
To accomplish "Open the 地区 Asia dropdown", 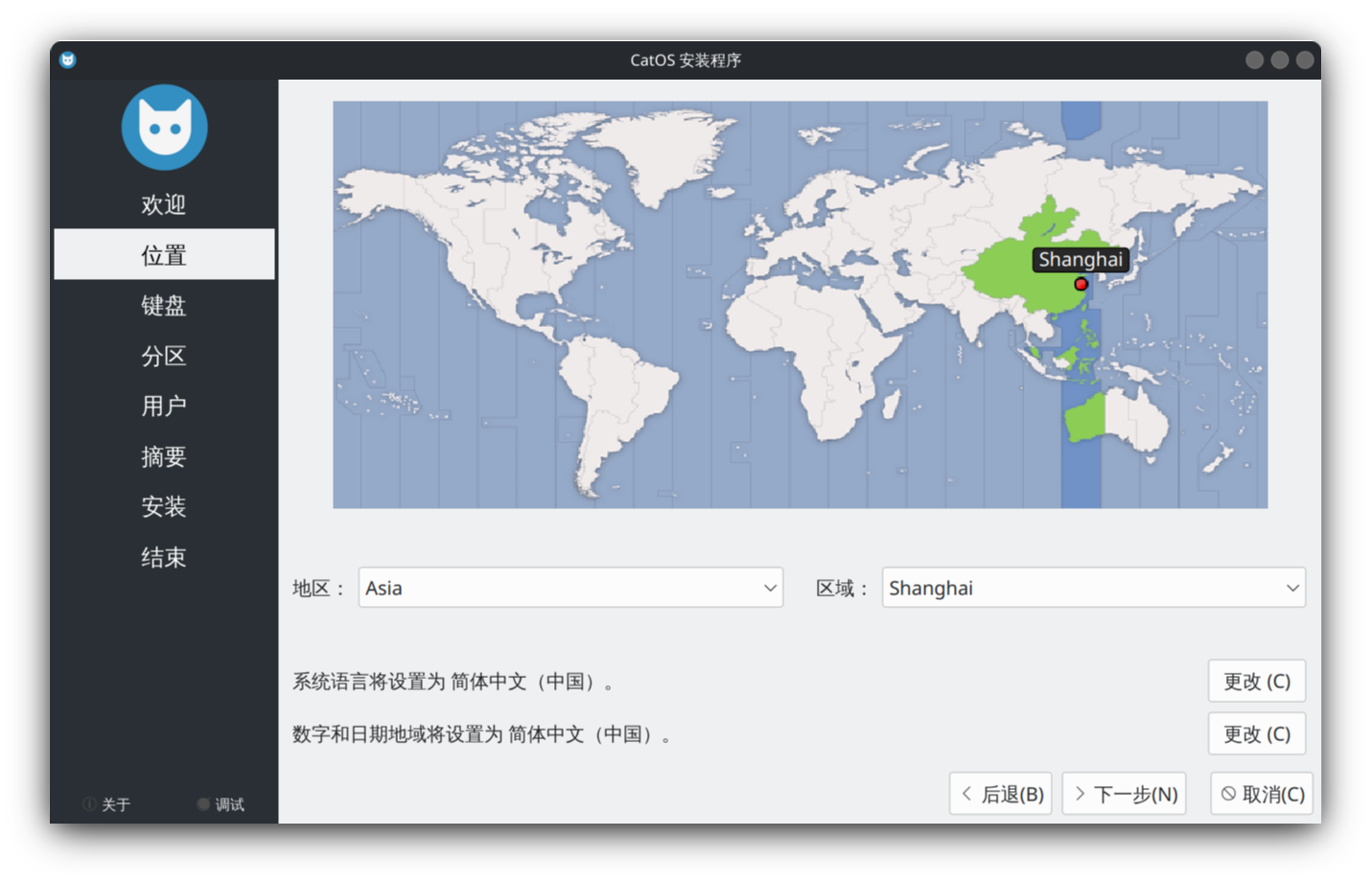I will pyautogui.click(x=570, y=588).
